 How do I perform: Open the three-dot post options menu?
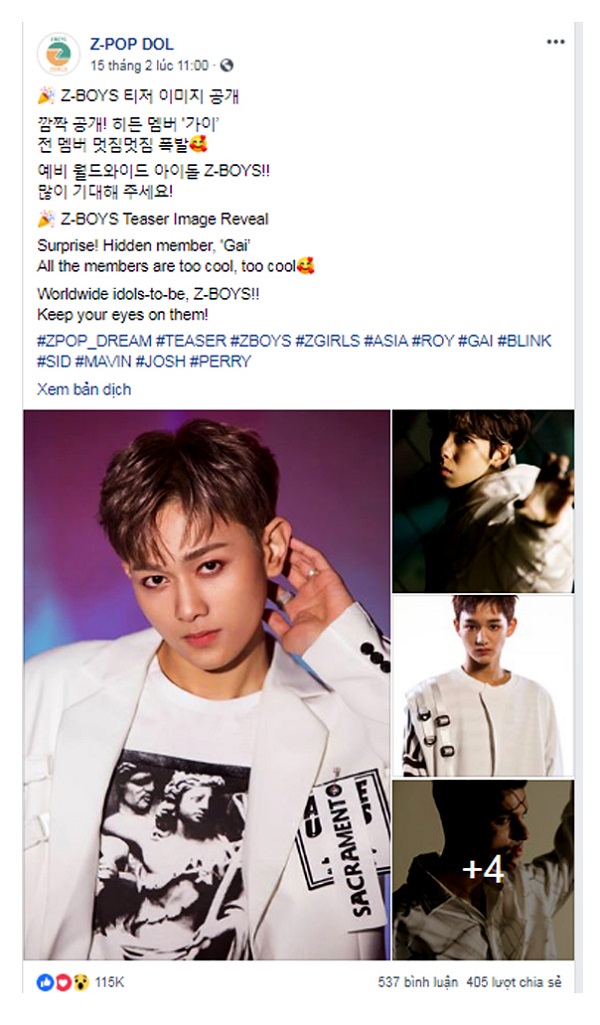(x=556, y=42)
